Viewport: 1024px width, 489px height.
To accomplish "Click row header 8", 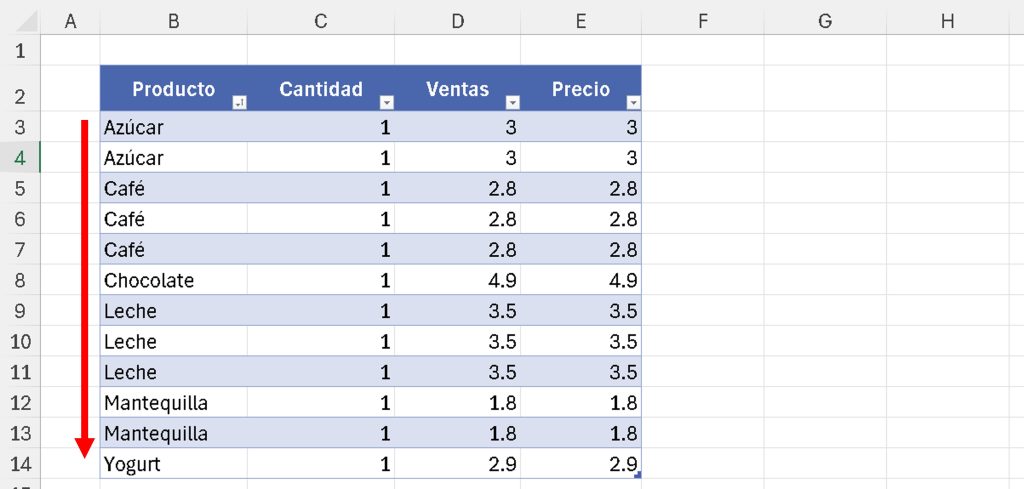I will [x=20, y=280].
